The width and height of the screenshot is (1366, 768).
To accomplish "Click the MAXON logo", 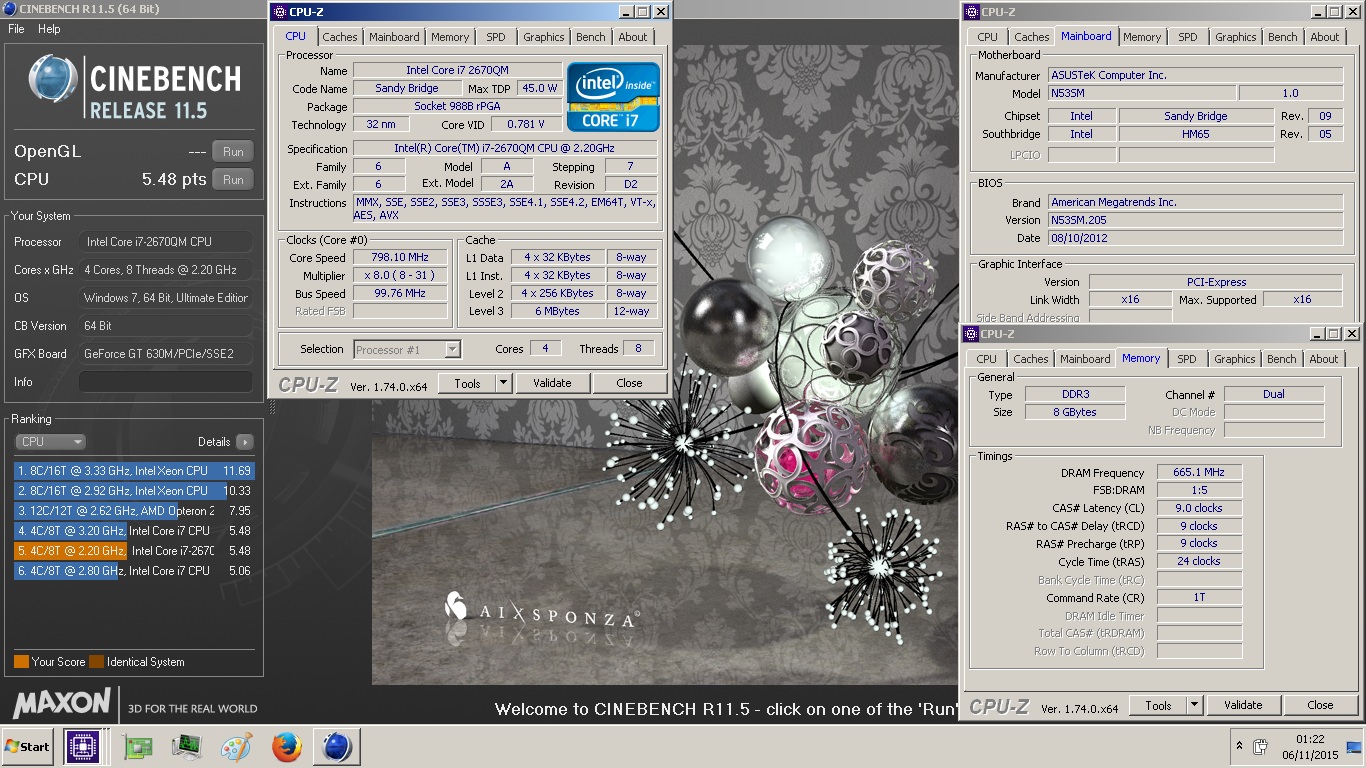I will [x=62, y=702].
